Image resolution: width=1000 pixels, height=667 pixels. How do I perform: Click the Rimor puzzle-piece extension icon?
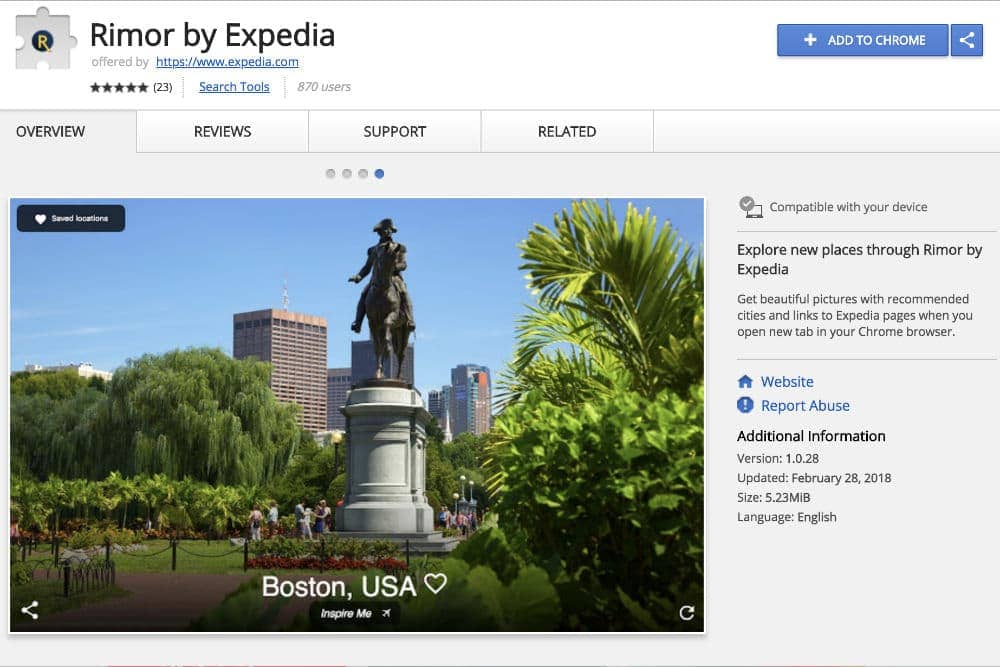45,40
